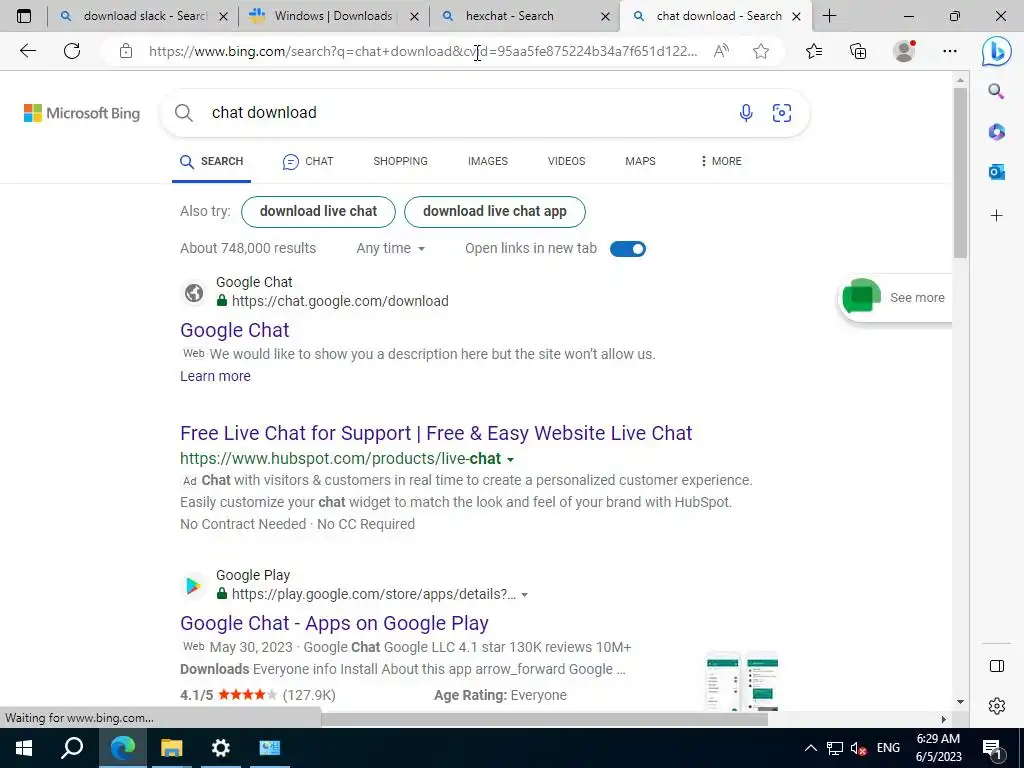Close the 'hexchat - Search' tab
This screenshot has width=1024, height=768.
[605, 16]
